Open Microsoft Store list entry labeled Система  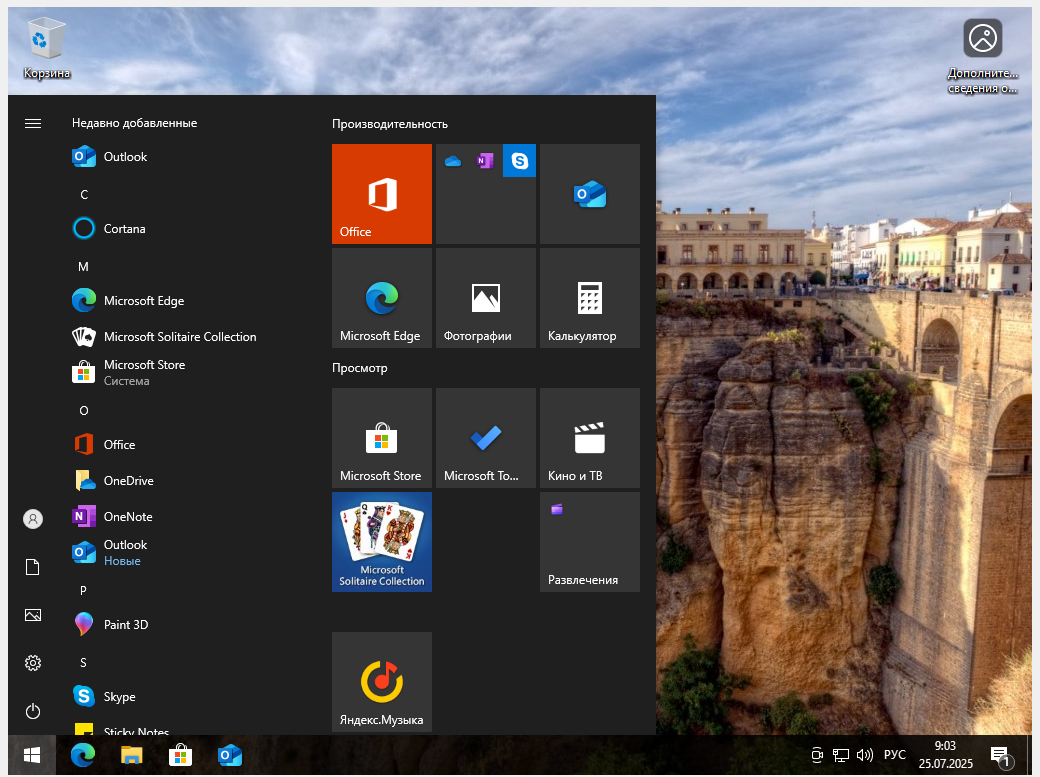(x=186, y=372)
